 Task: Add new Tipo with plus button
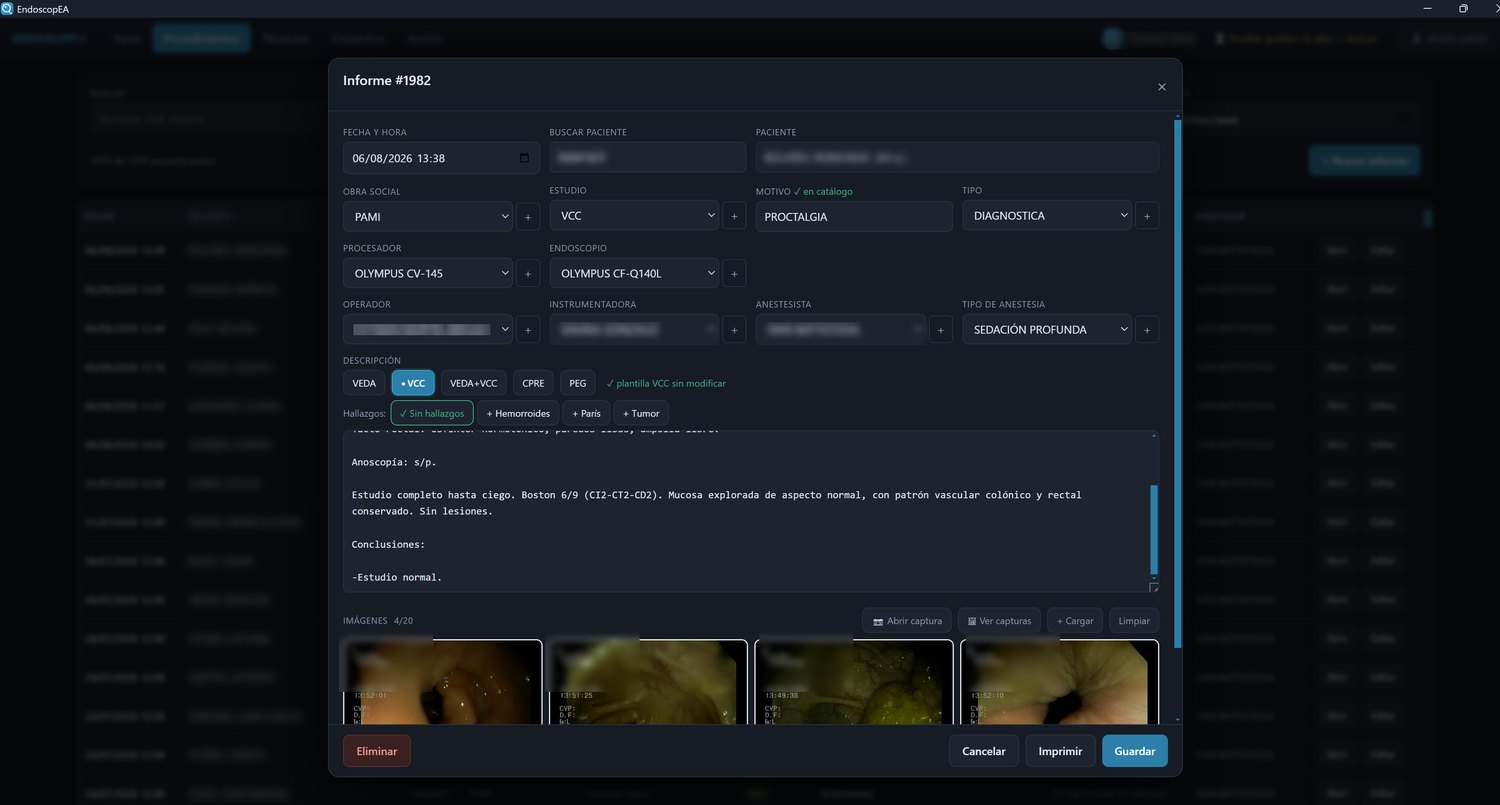[x=1147, y=216]
